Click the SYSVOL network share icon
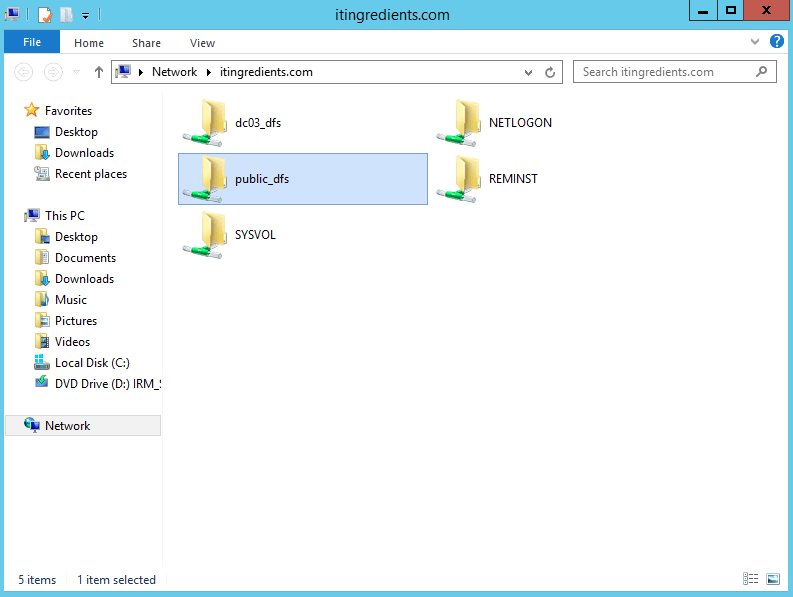 point(207,235)
